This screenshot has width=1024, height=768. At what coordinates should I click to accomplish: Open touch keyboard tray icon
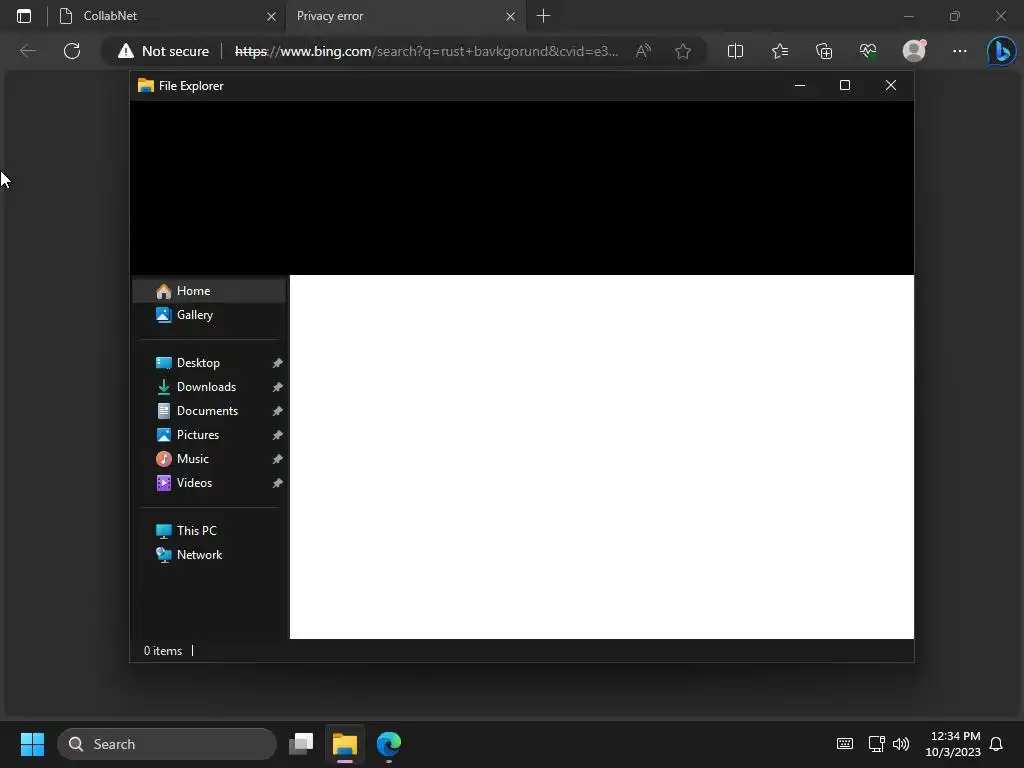tap(844, 744)
